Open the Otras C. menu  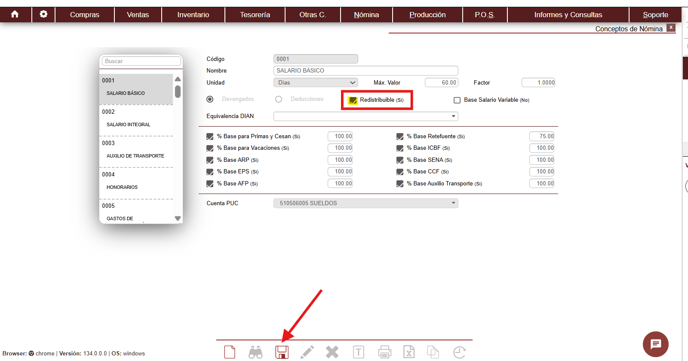pyautogui.click(x=312, y=14)
